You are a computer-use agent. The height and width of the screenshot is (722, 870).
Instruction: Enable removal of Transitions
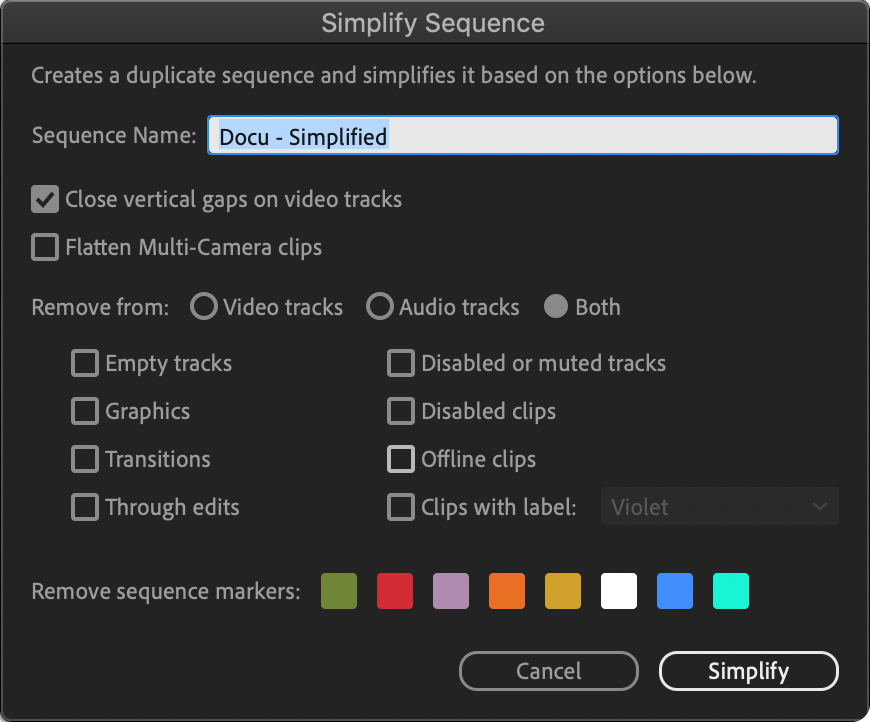85,459
